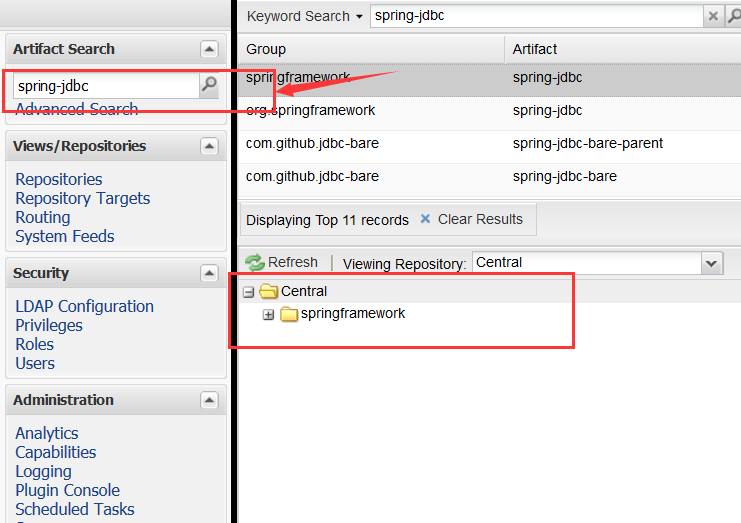Open Roles page
741x523 pixels.
pos(34,344)
